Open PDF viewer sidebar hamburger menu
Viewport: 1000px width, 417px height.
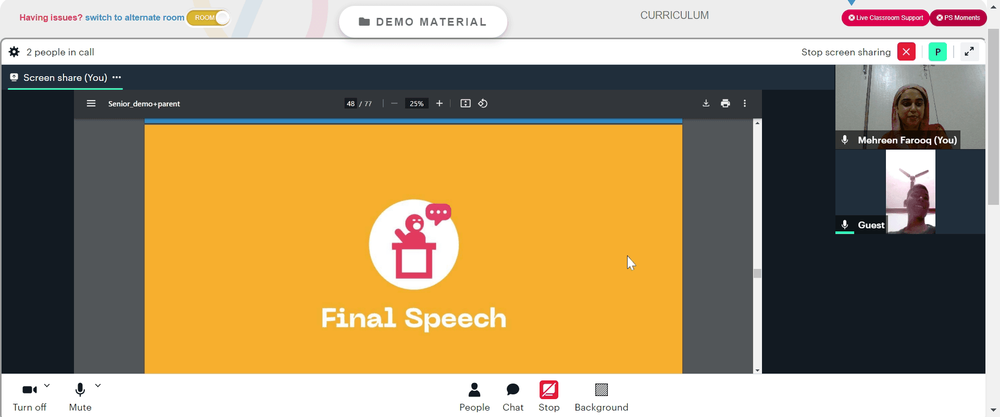(x=91, y=103)
